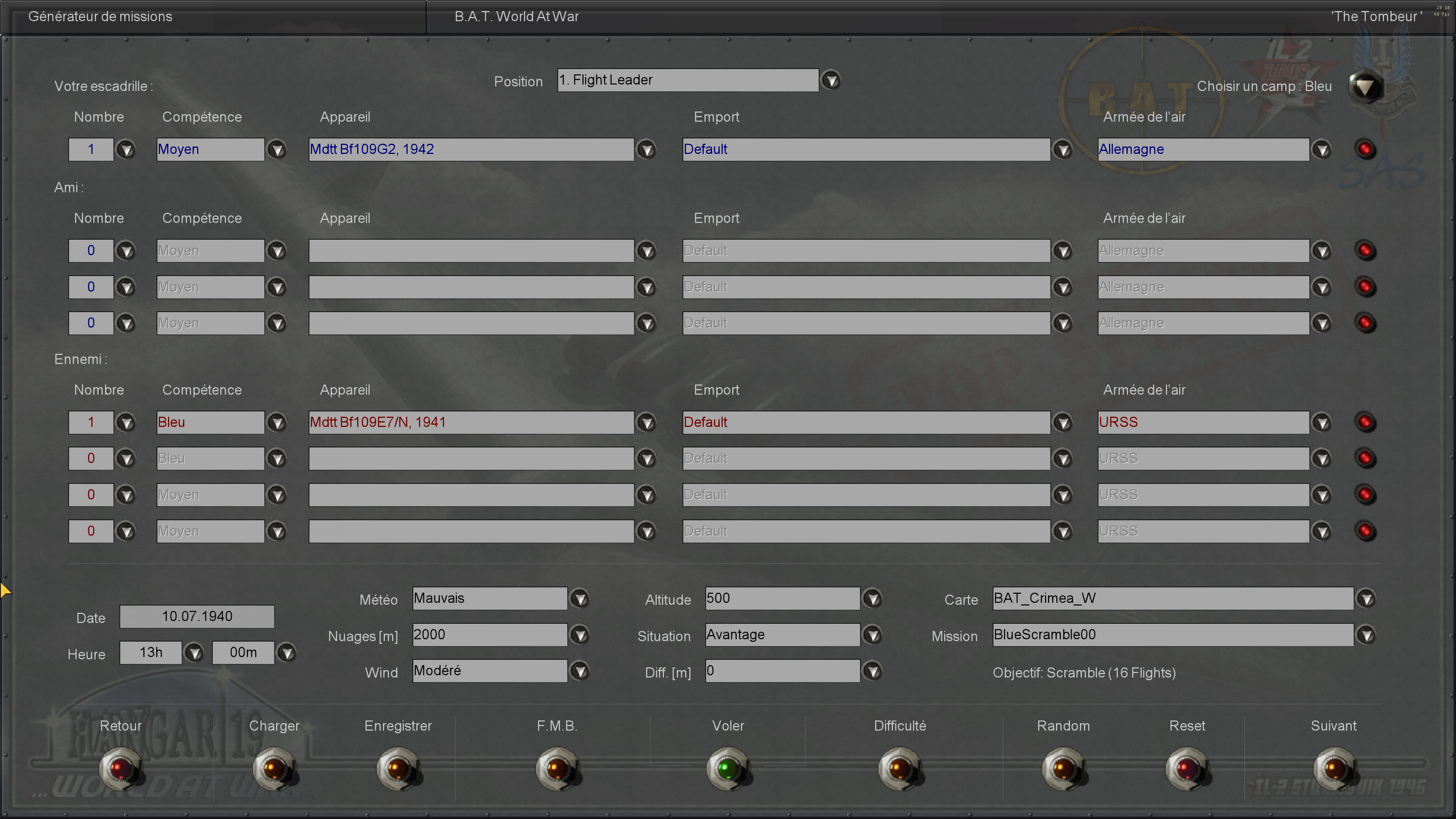Open the F.M.B. knob button

(x=557, y=768)
